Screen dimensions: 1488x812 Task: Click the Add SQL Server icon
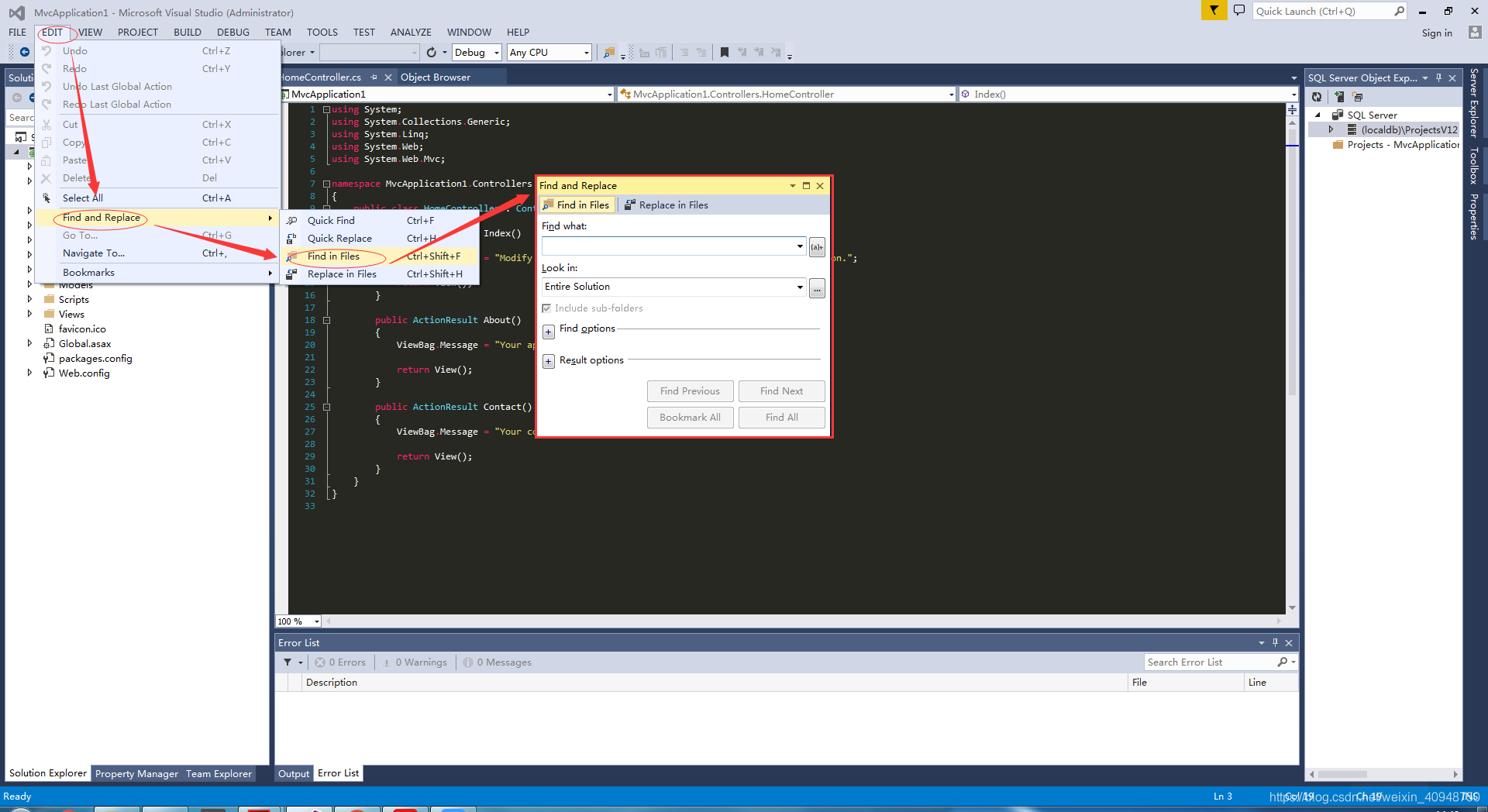(x=1338, y=97)
